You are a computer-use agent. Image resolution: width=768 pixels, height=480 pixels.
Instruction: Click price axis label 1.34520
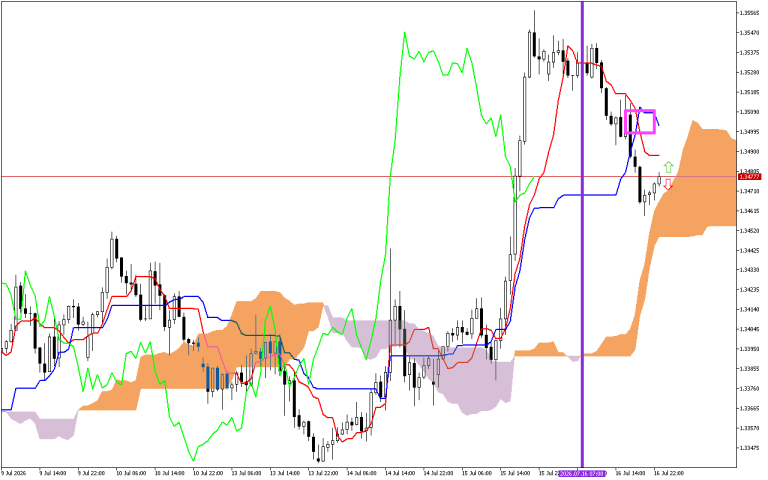[749, 231]
